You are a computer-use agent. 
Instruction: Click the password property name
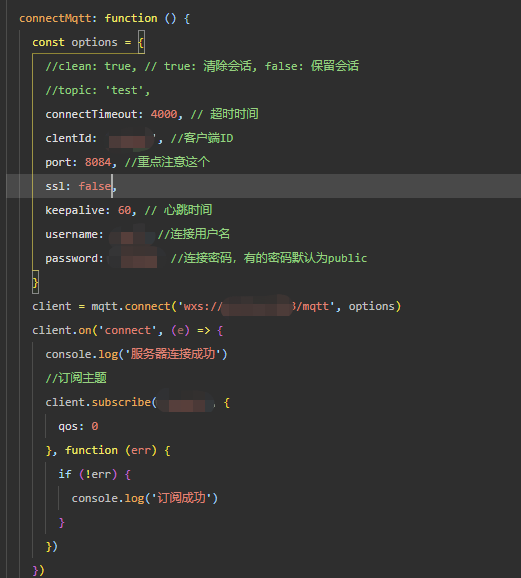[x=72, y=258]
